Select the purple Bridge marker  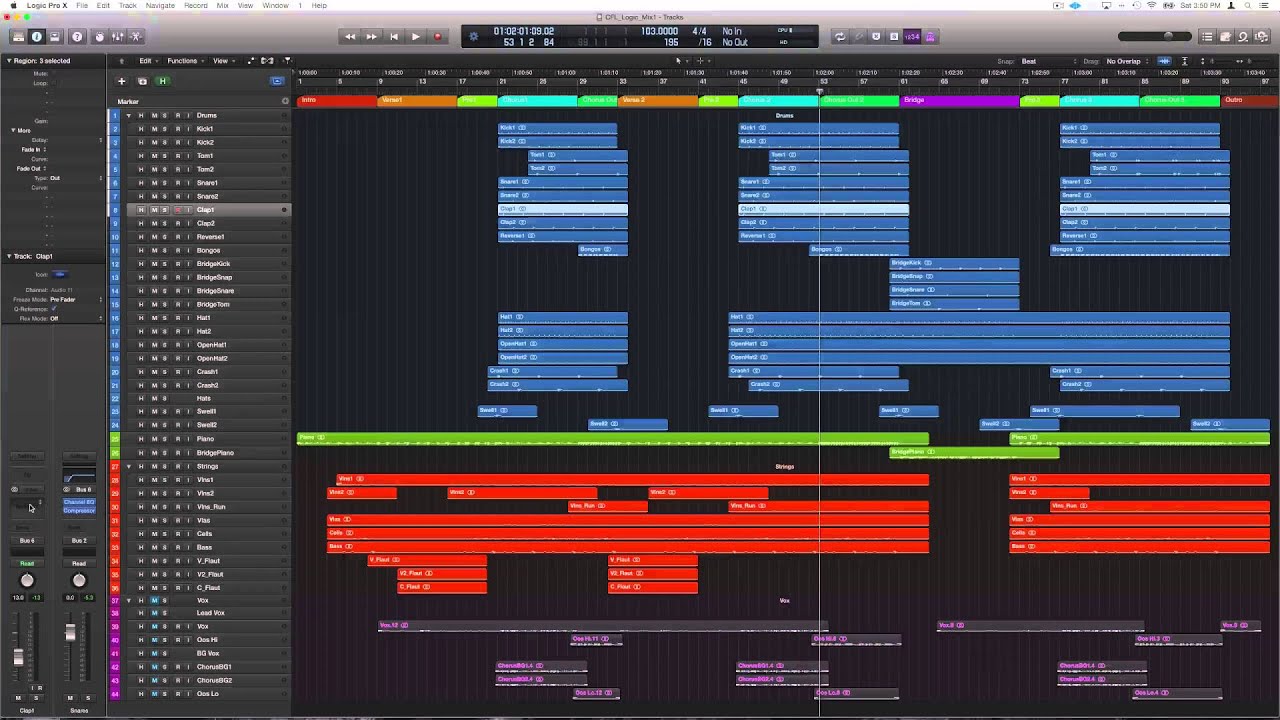pyautogui.click(x=960, y=100)
